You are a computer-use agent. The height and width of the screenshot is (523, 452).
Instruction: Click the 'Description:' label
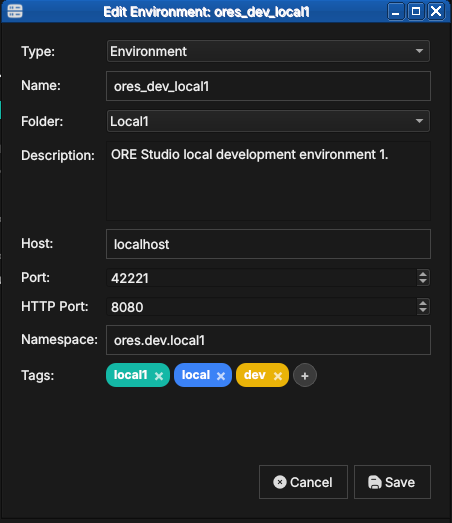click(58, 155)
